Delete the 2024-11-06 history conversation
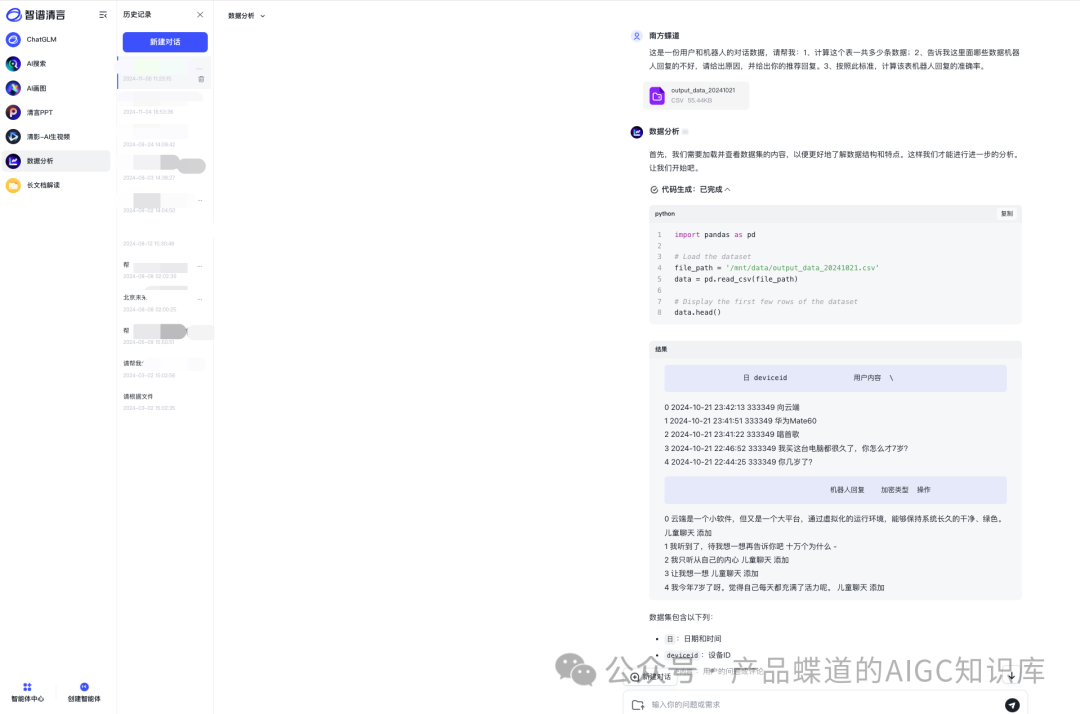This screenshot has width=1080, height=714. coord(201,79)
